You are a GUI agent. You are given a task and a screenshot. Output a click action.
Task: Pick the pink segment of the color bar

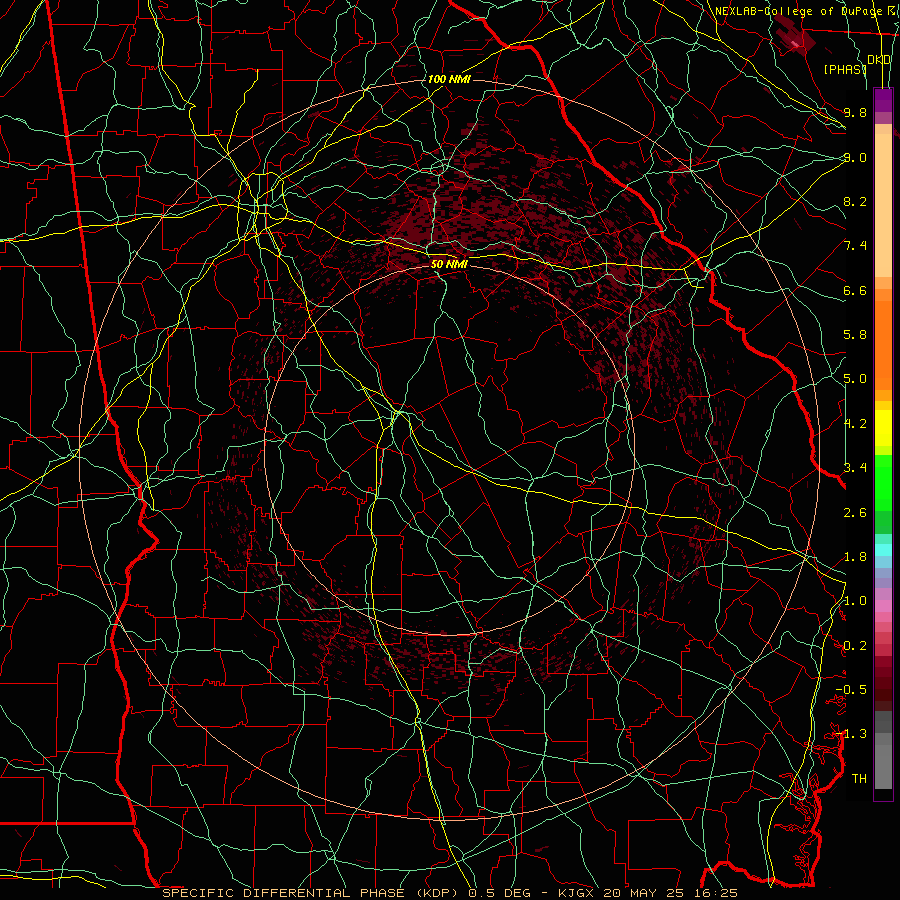(x=883, y=606)
